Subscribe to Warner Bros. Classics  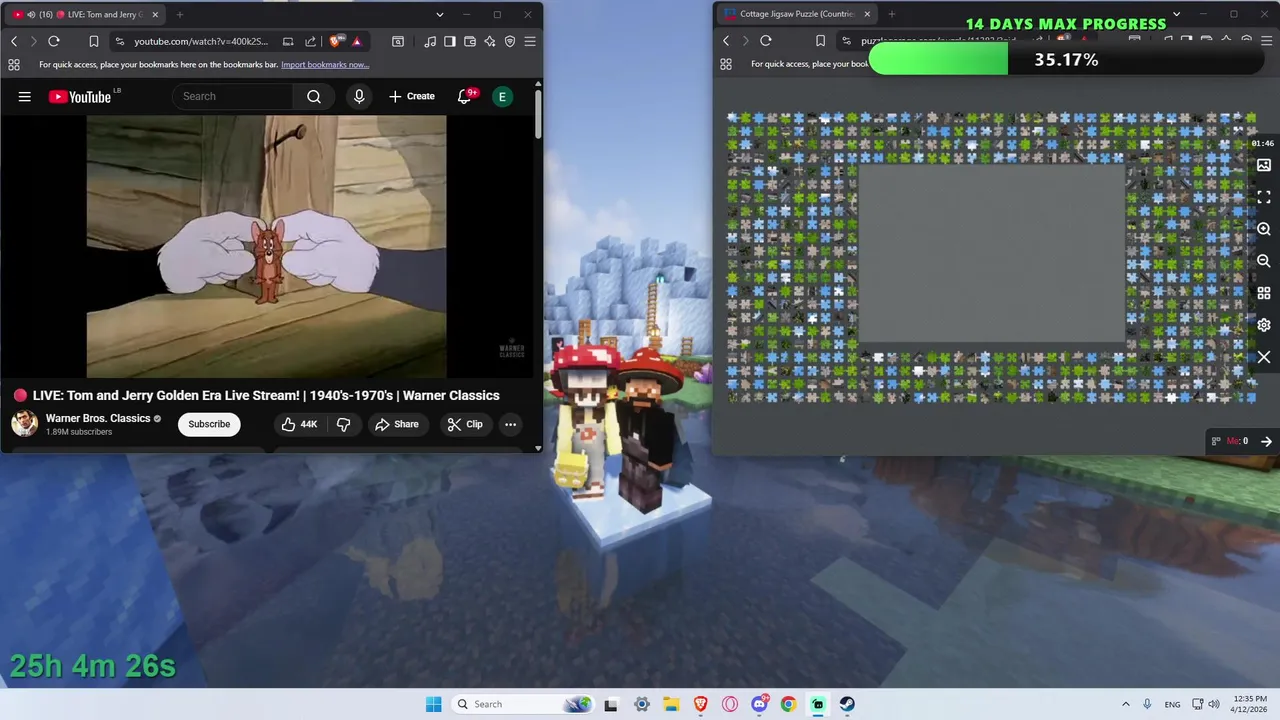tap(209, 424)
